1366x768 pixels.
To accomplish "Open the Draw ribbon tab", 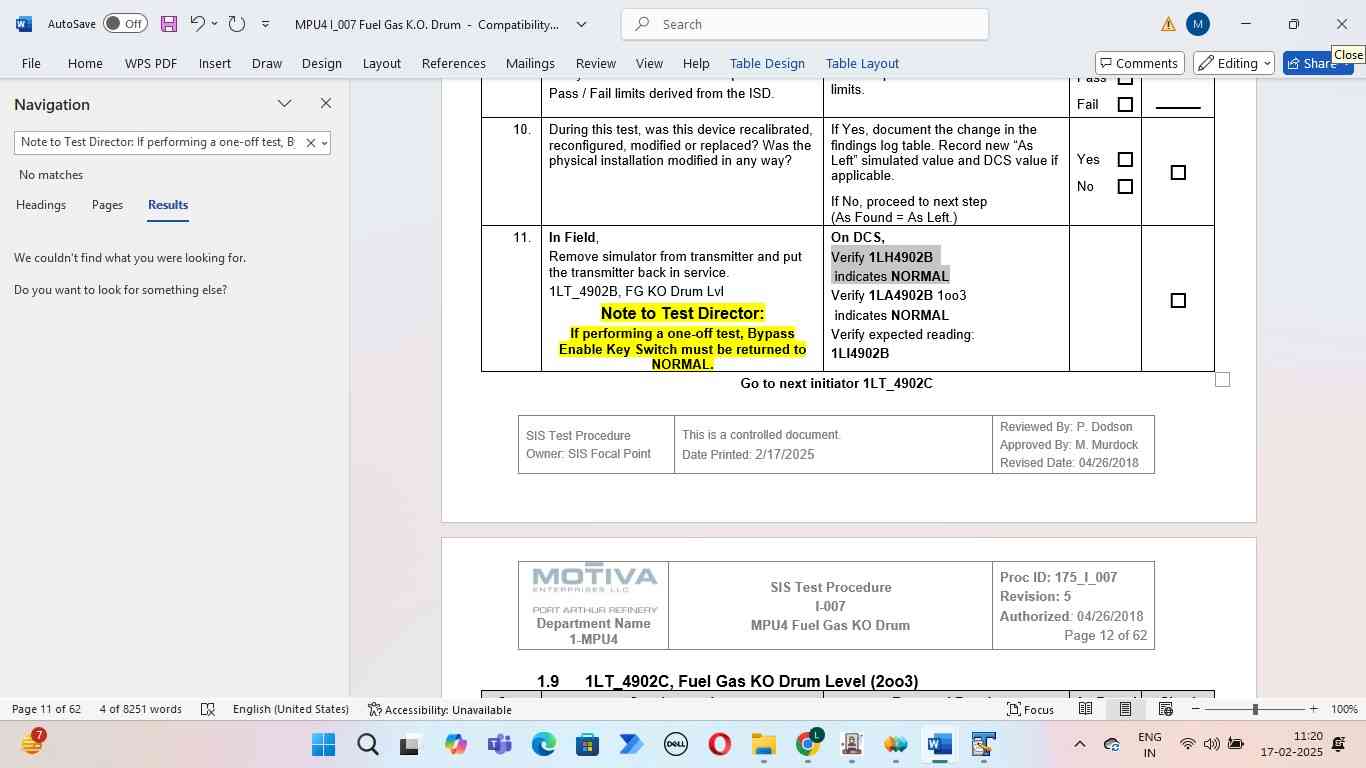I will pyautogui.click(x=267, y=63).
